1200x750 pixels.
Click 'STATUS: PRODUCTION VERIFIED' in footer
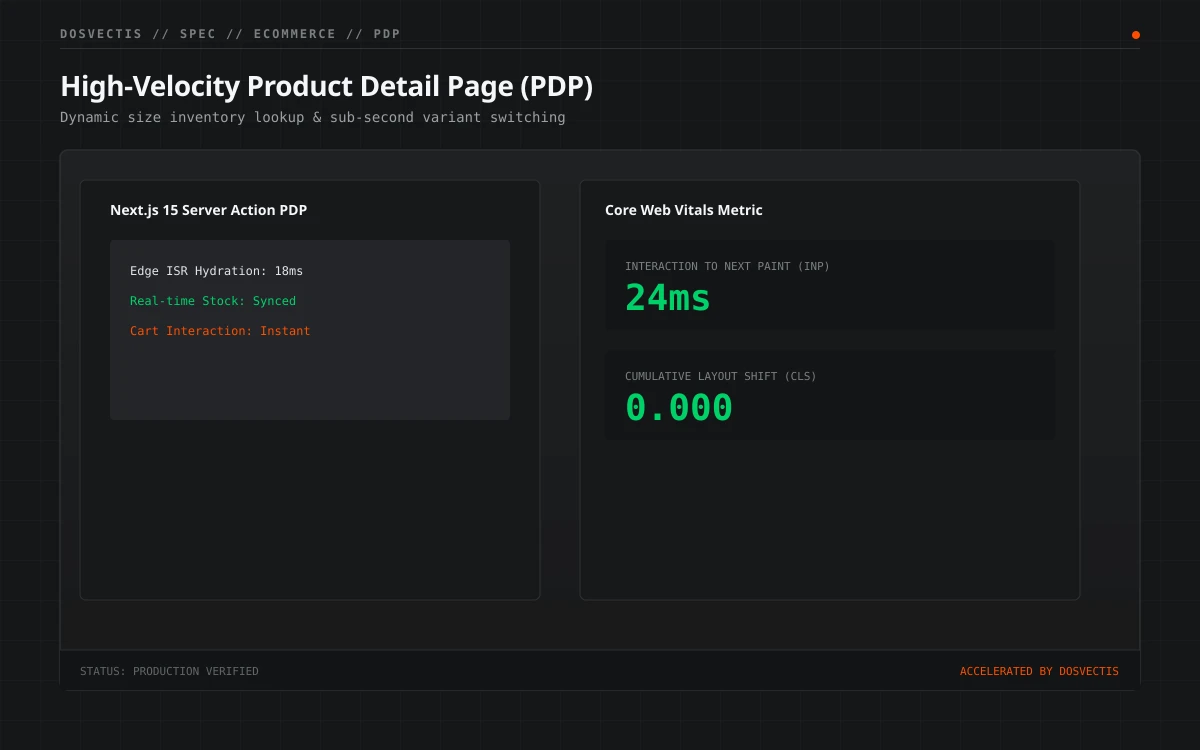click(x=169, y=671)
